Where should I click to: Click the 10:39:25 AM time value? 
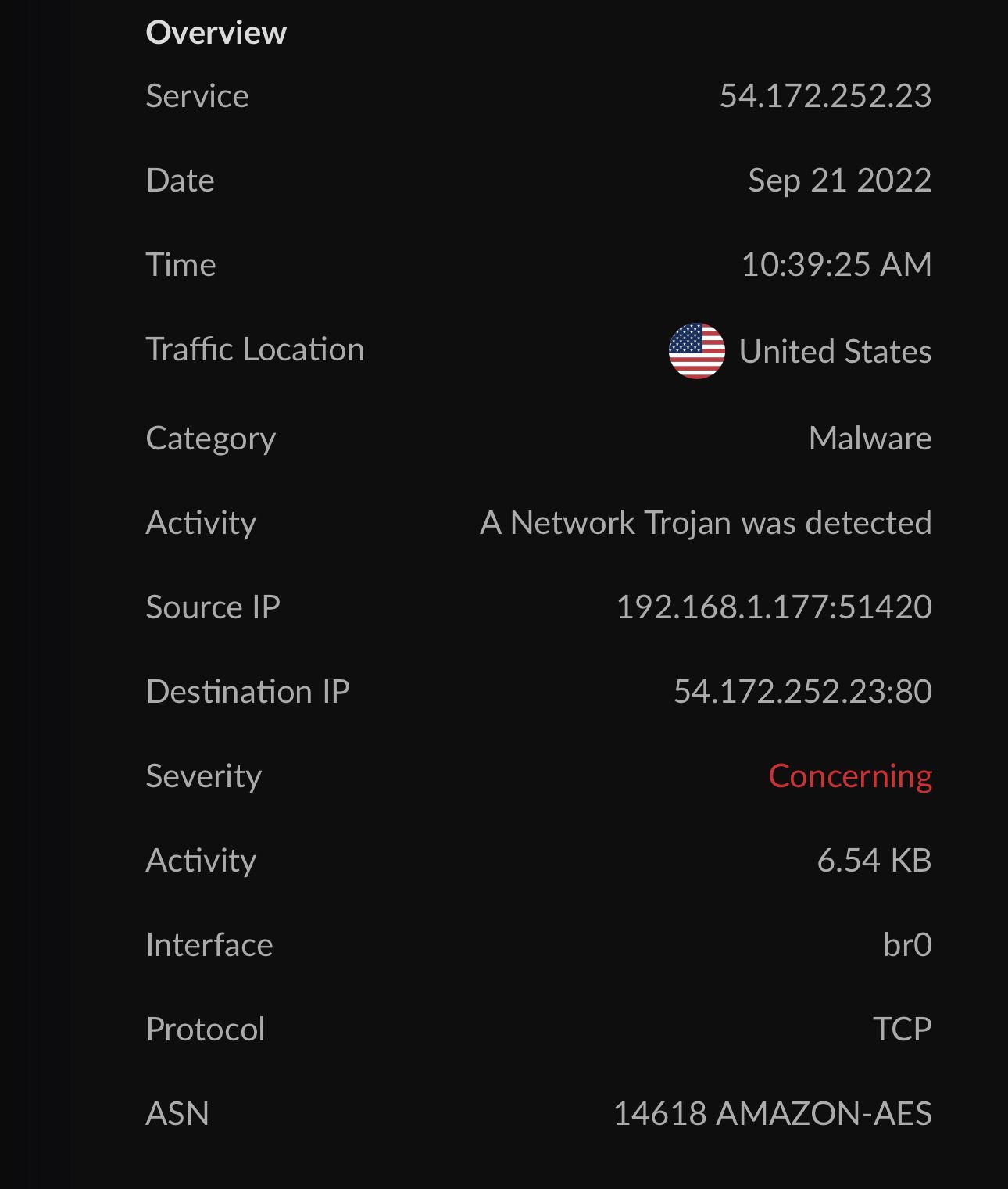tap(835, 265)
